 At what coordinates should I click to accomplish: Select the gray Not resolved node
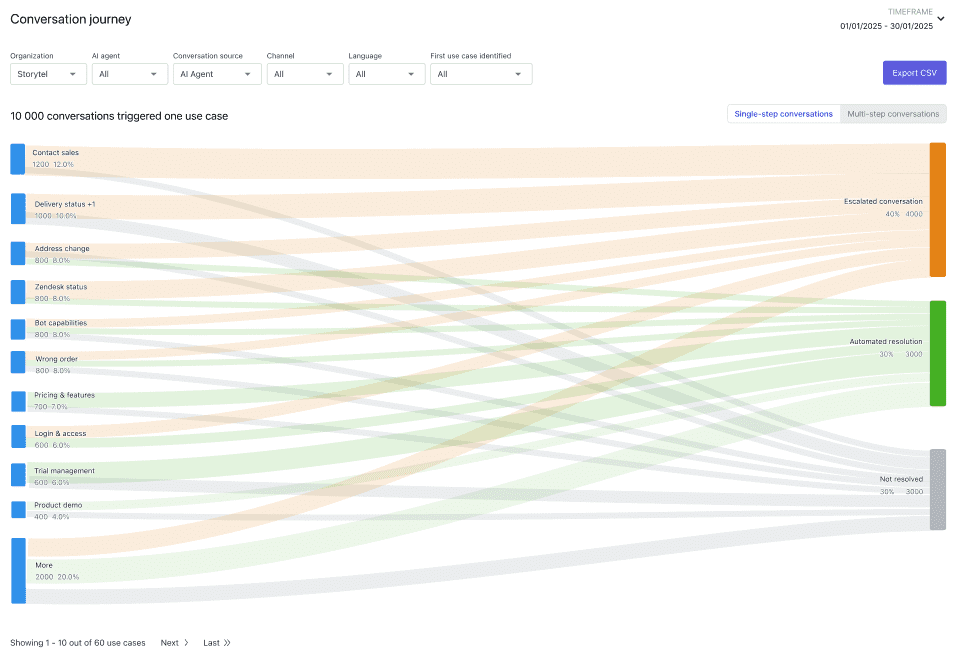click(938, 489)
